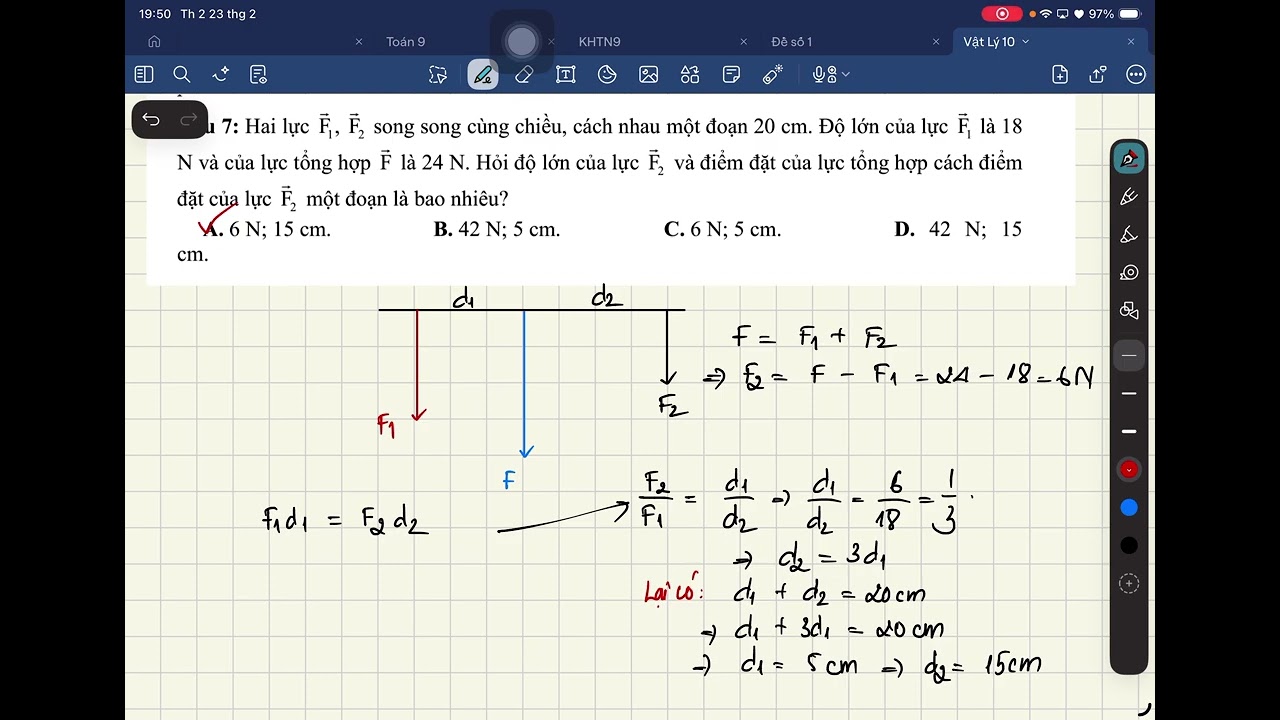Toggle the page thumbnails sidebar
This screenshot has height=720, width=1280.
click(x=144, y=74)
